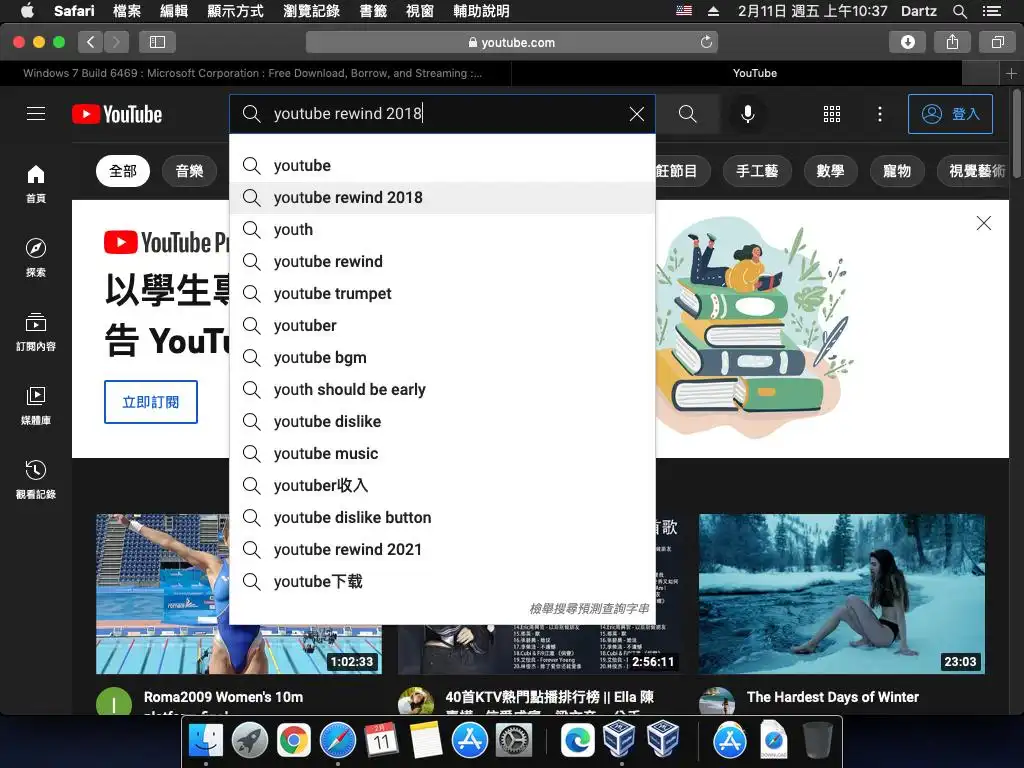The image size is (1024, 768).
Task: Add a new Safari tab
Action: 1011,73
